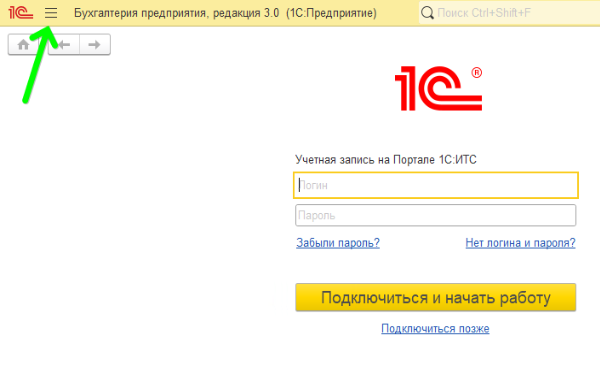Click the Учетная запись на Портале 1С:ИТС label
The height and width of the screenshot is (378, 601).
pos(386,159)
